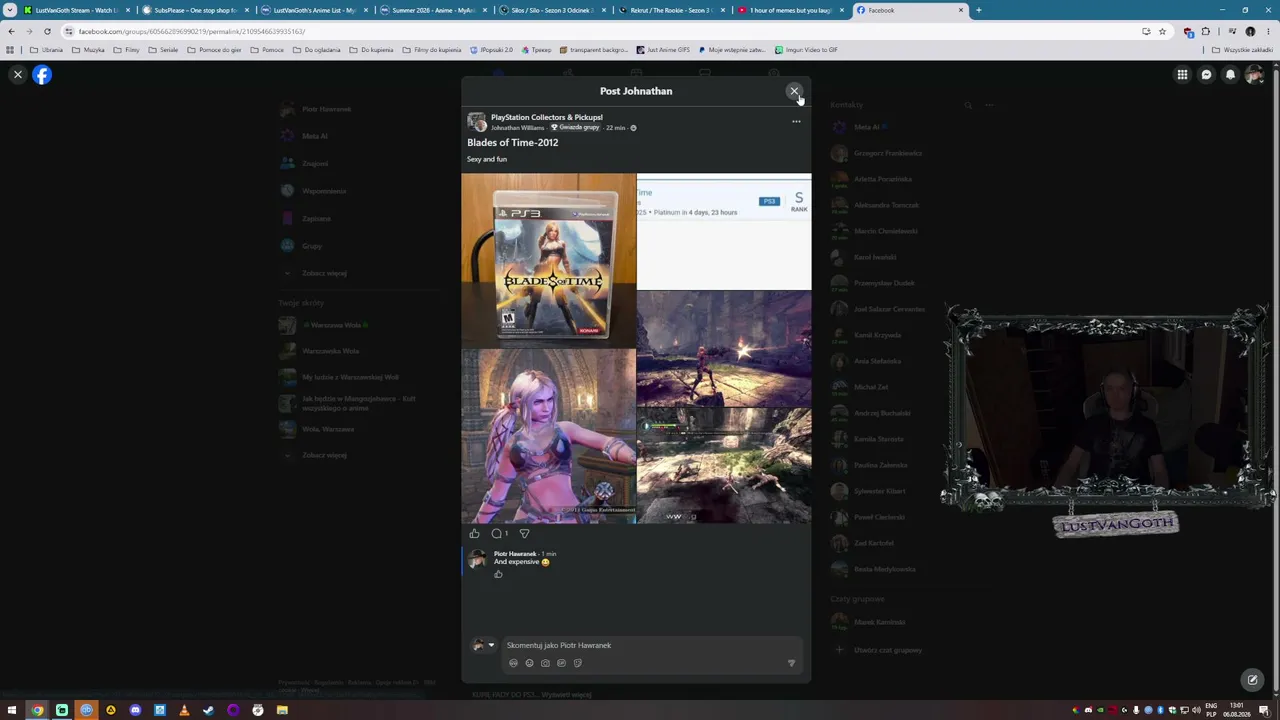Open the character render image
Screen dimensions: 1280x720
point(548,436)
